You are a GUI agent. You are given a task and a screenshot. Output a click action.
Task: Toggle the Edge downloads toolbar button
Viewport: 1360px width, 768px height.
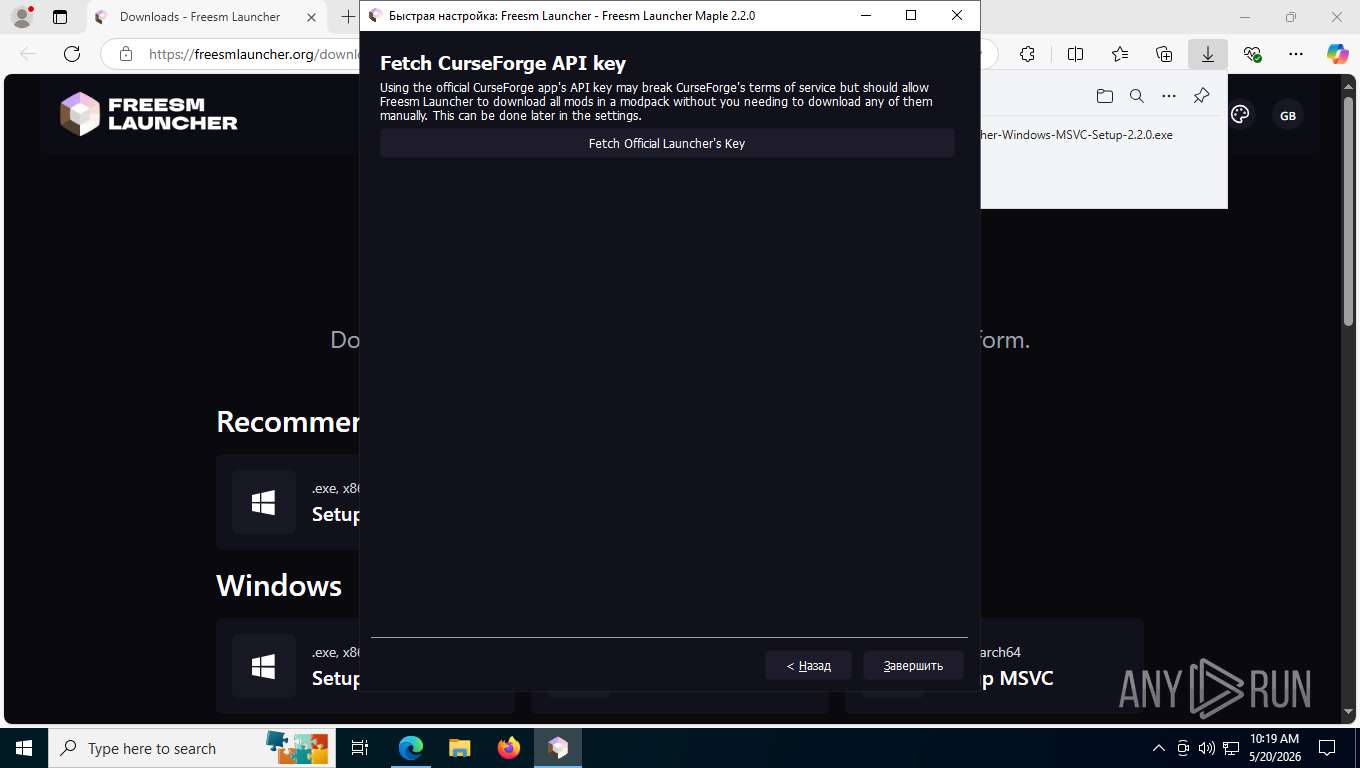1208,54
